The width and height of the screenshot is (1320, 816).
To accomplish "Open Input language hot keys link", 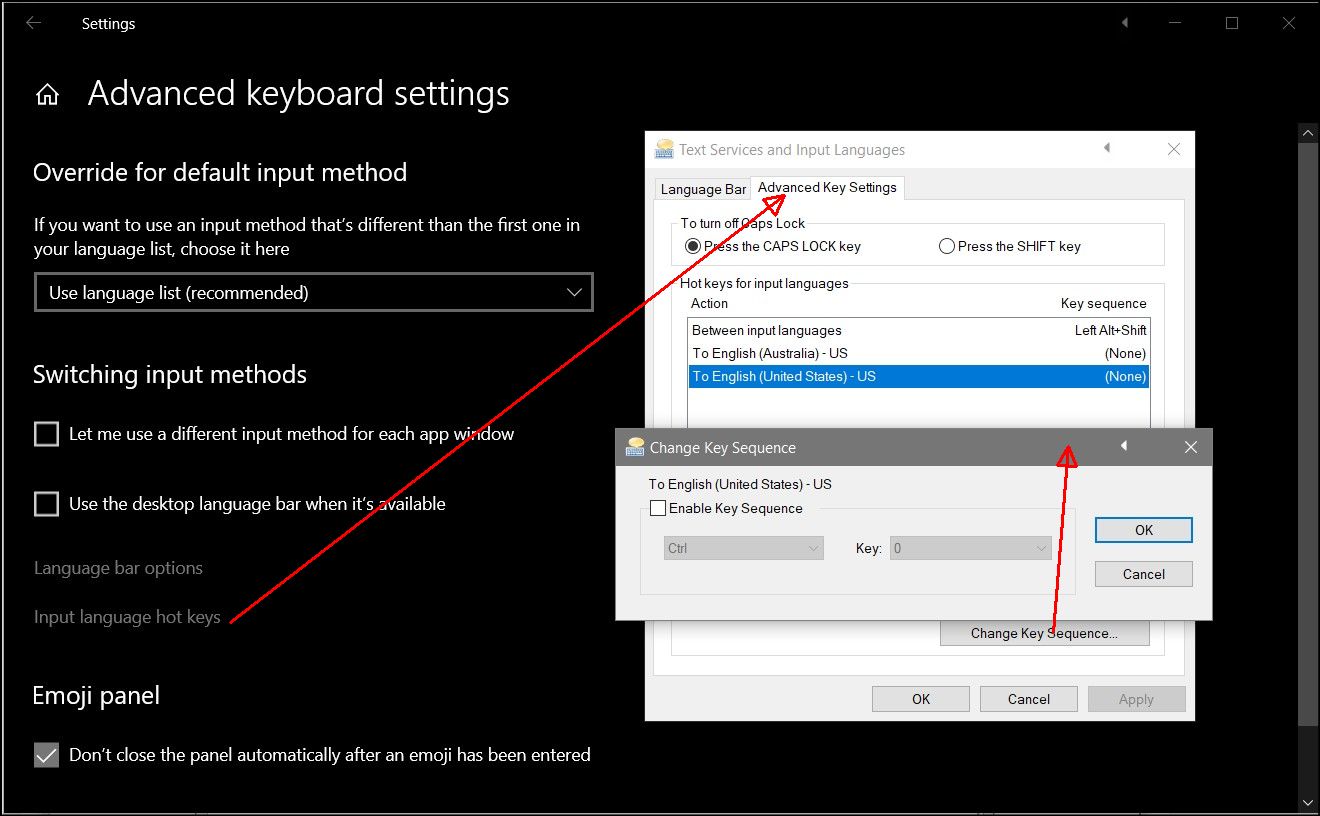I will click(127, 617).
